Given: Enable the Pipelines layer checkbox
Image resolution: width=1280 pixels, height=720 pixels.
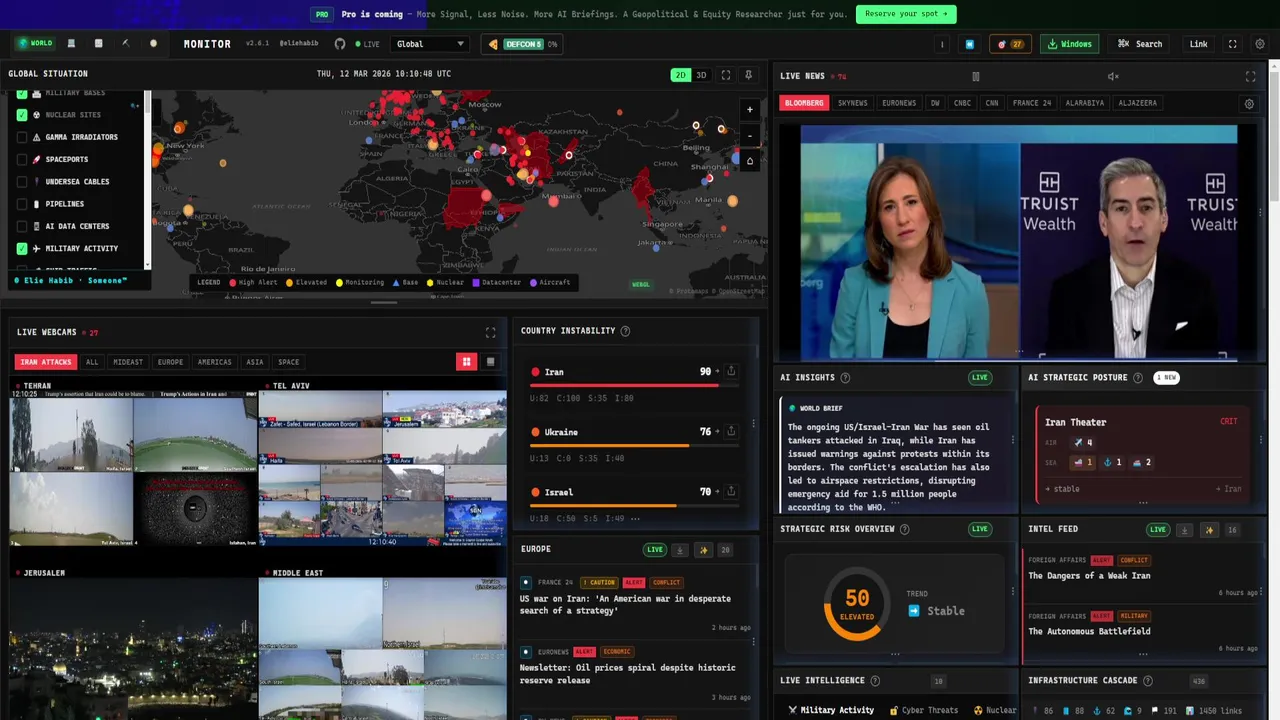Looking at the screenshot, I should coord(22,204).
